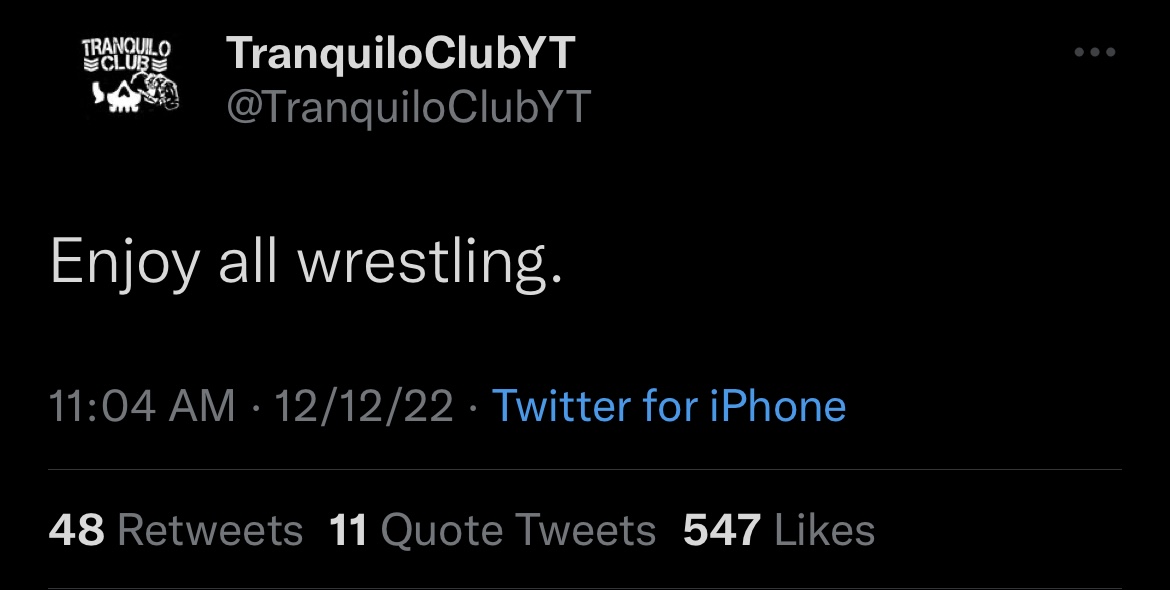This screenshot has width=1170, height=590.
Task: Click the divider line above the tweet stats
Action: pos(585,469)
